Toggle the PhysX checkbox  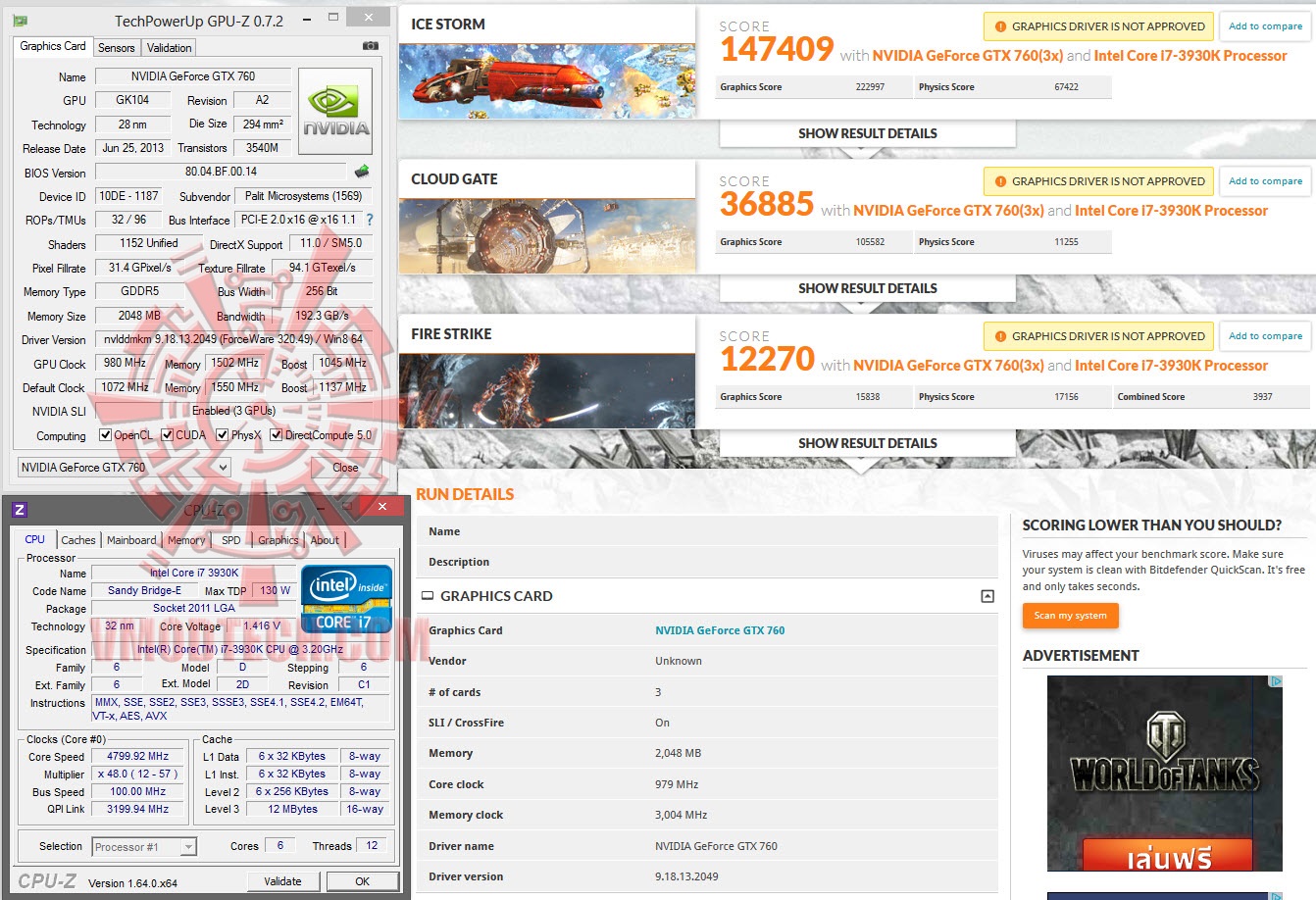pos(223,435)
